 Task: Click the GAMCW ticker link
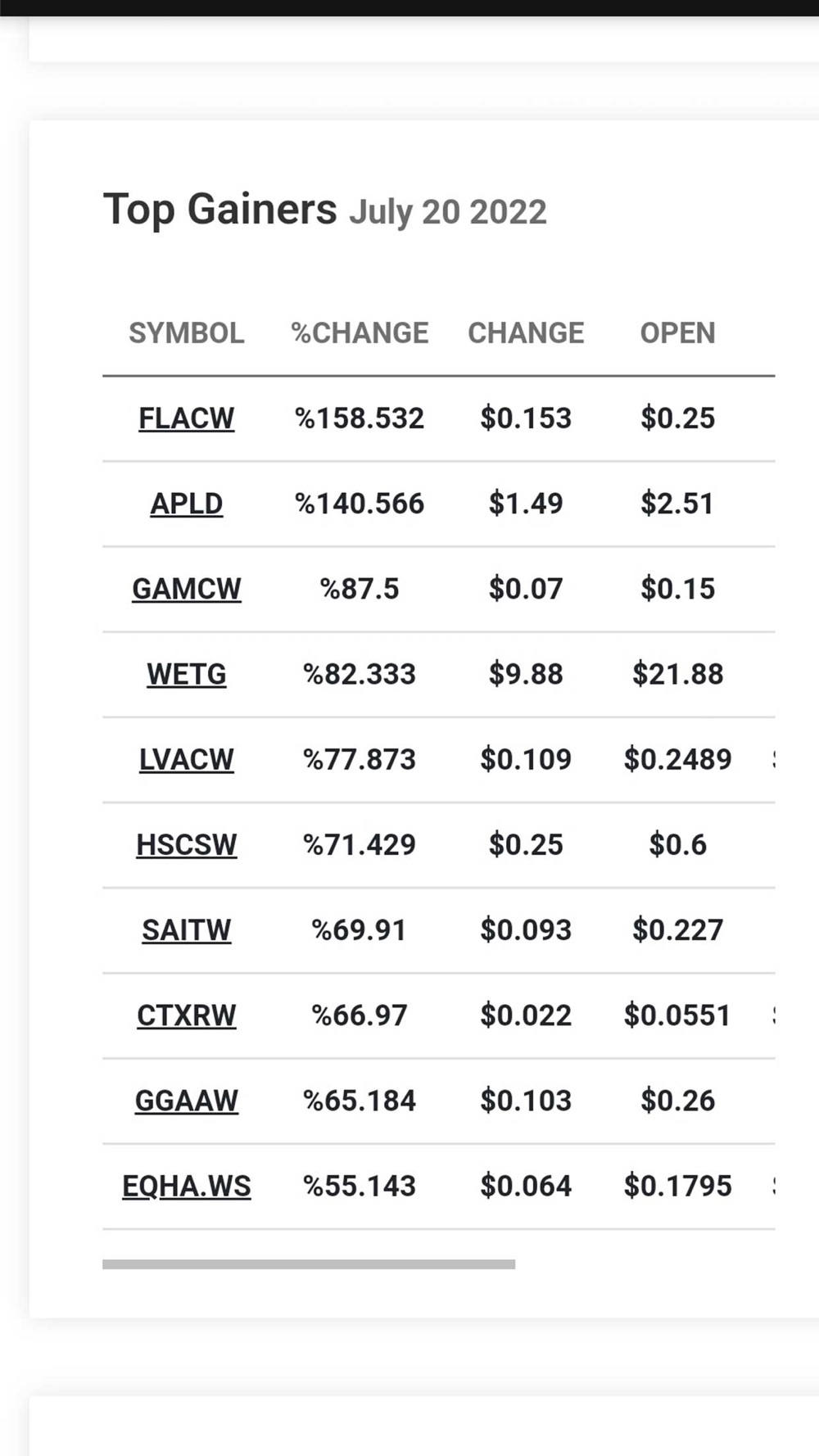186,589
